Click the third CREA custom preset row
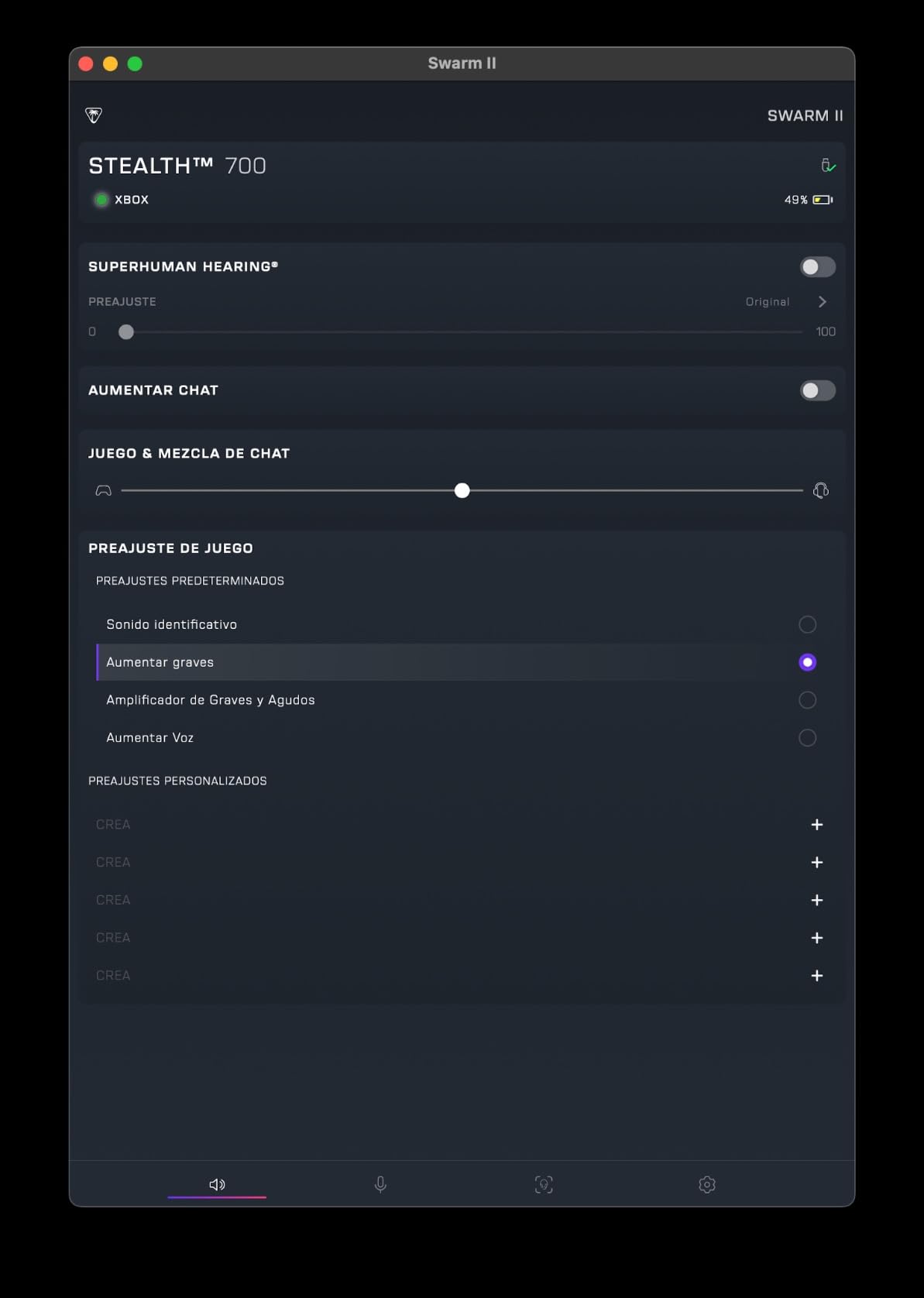 [x=113, y=900]
